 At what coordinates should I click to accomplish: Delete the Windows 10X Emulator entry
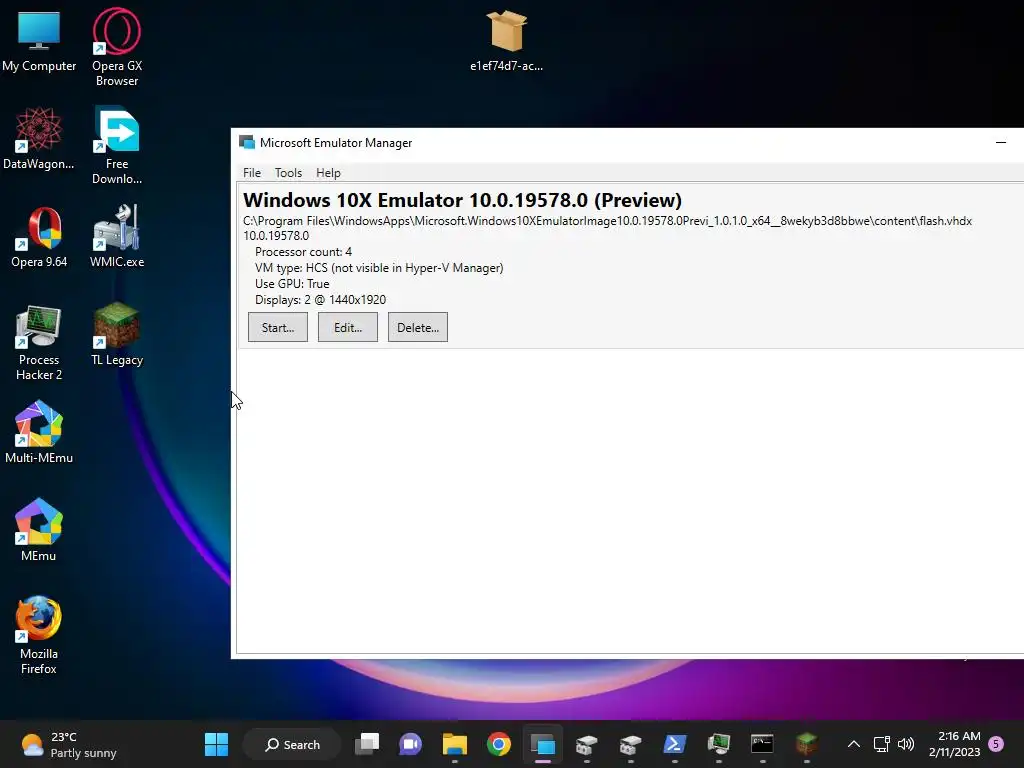point(417,327)
